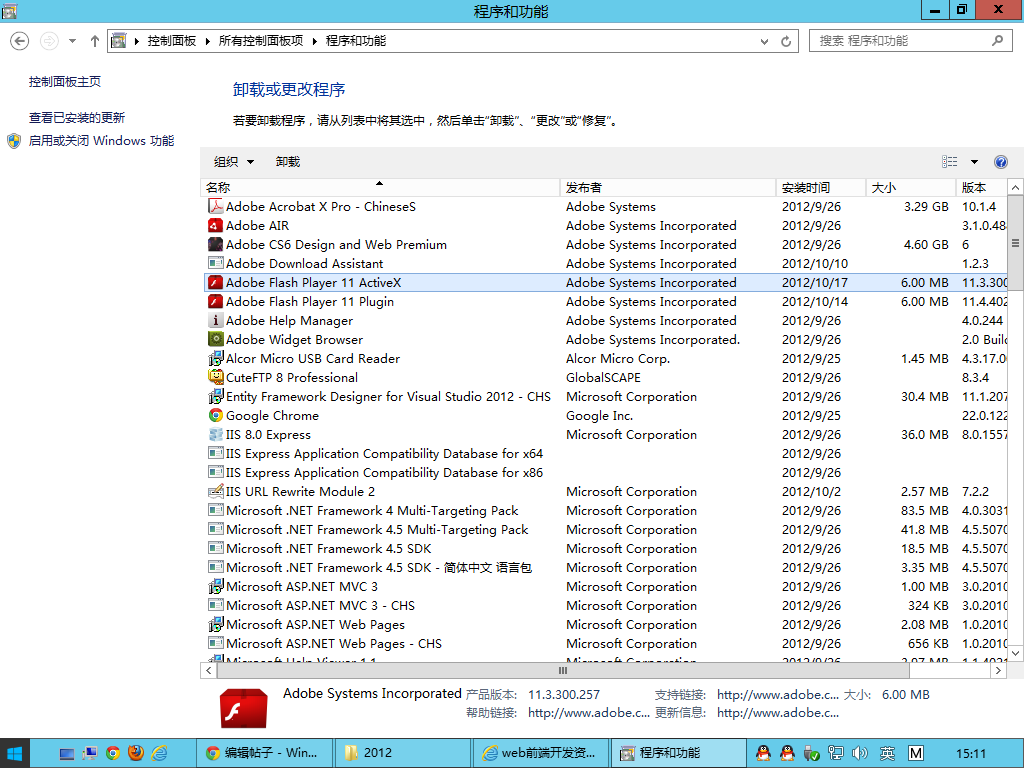Click the search magnifier icon
This screenshot has height=768, width=1024.
coord(997,40)
